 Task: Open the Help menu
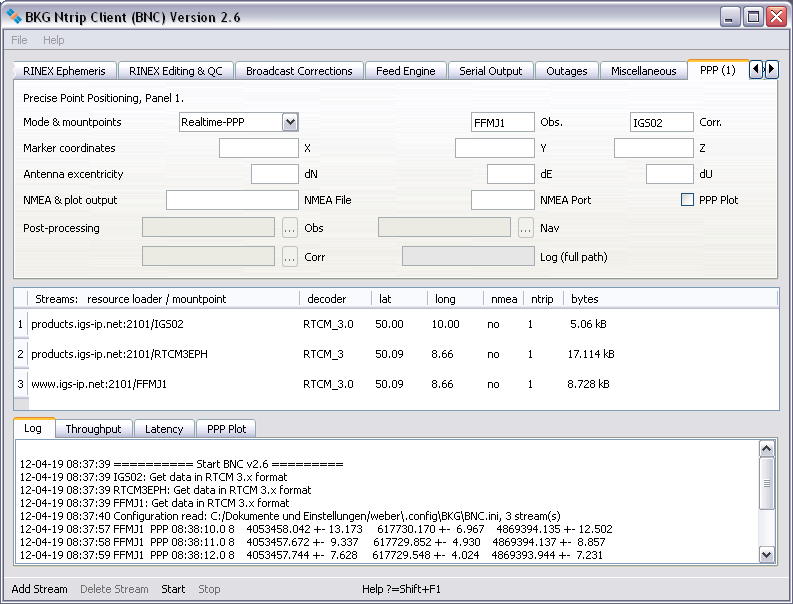coord(53,40)
